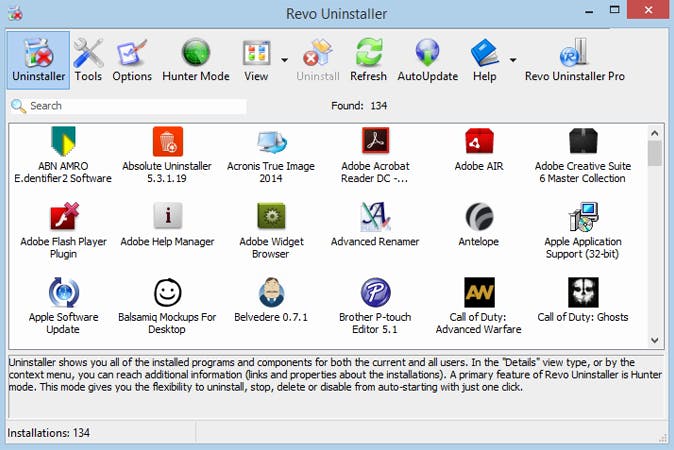Click the 'Installations: 134' status text
This screenshot has width=674, height=450.
(49, 433)
